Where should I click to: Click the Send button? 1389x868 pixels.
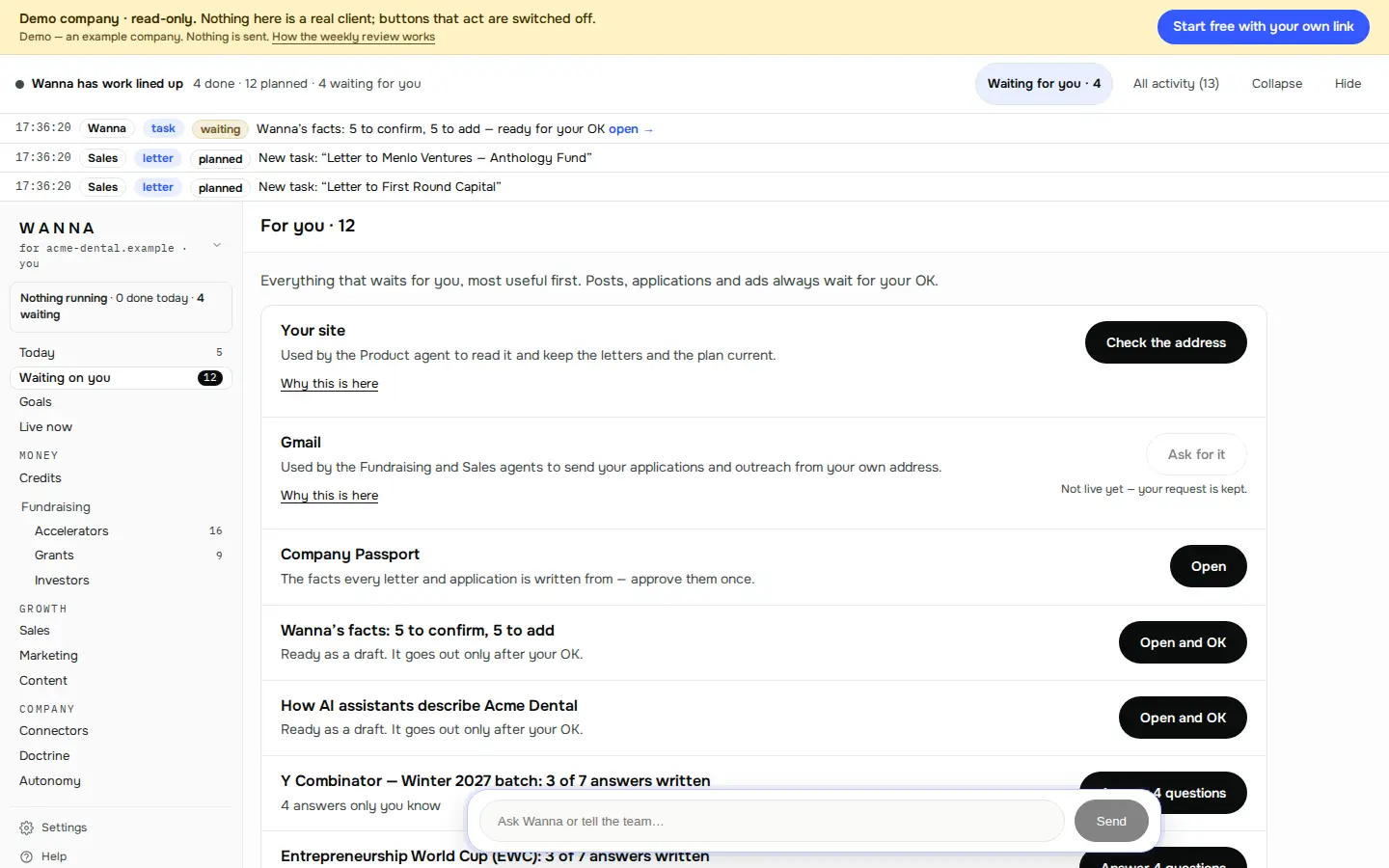(x=1111, y=822)
